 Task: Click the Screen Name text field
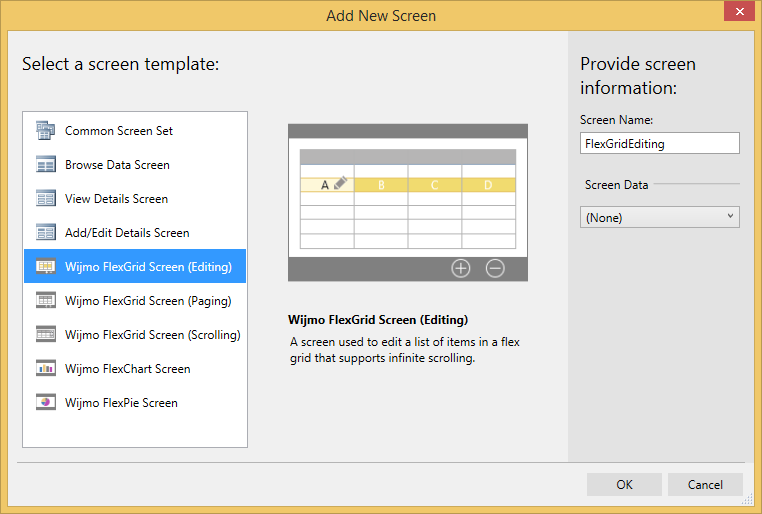(659, 143)
